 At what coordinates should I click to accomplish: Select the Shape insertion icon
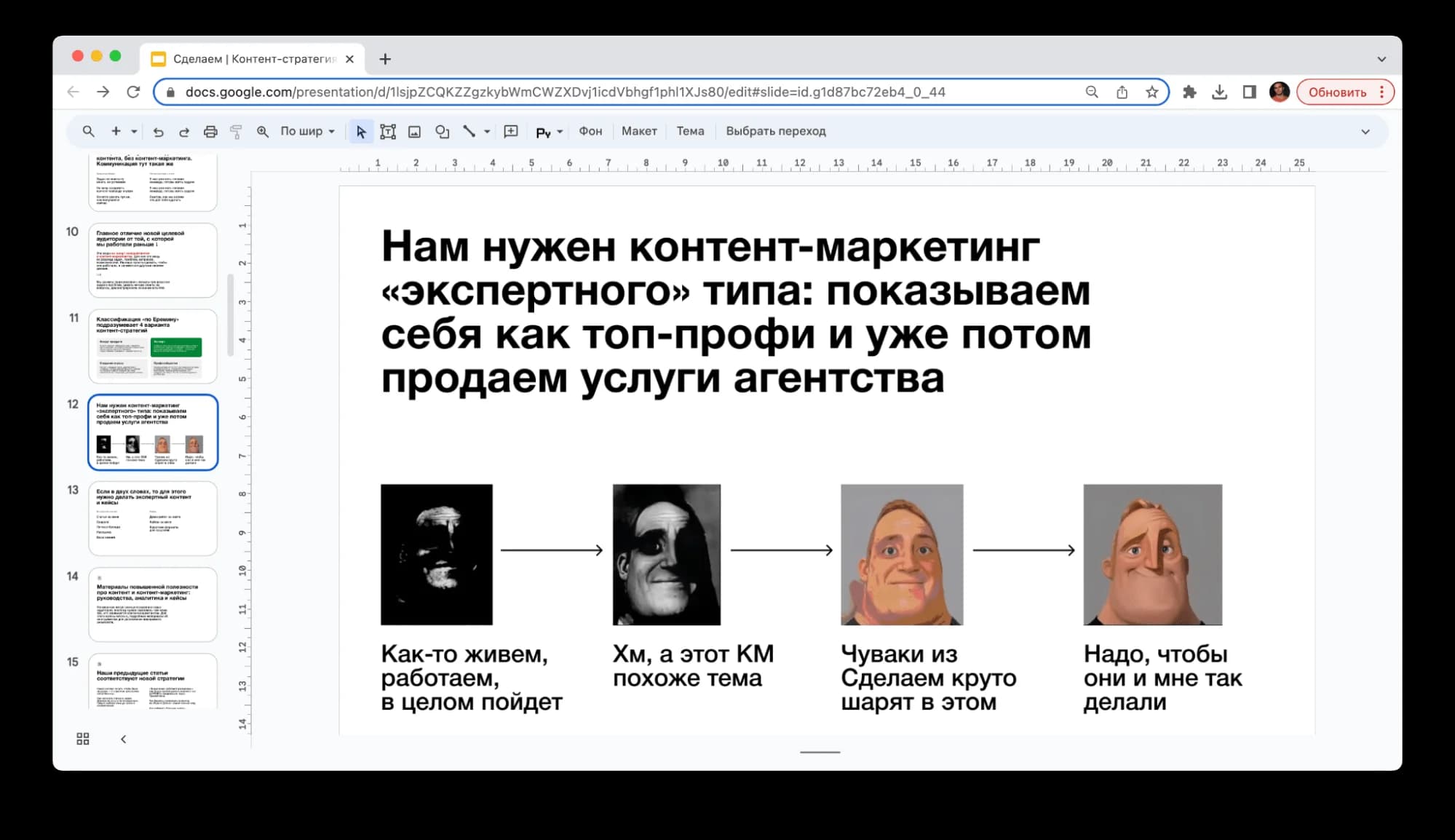[442, 132]
